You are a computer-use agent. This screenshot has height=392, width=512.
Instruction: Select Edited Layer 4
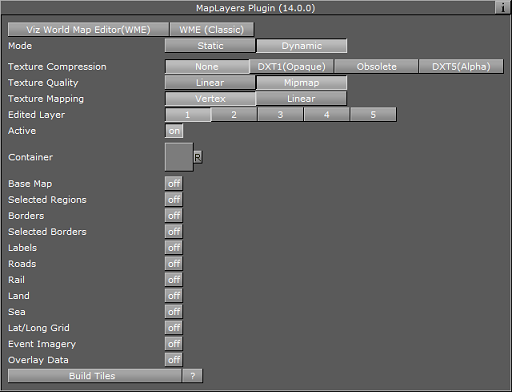point(327,115)
